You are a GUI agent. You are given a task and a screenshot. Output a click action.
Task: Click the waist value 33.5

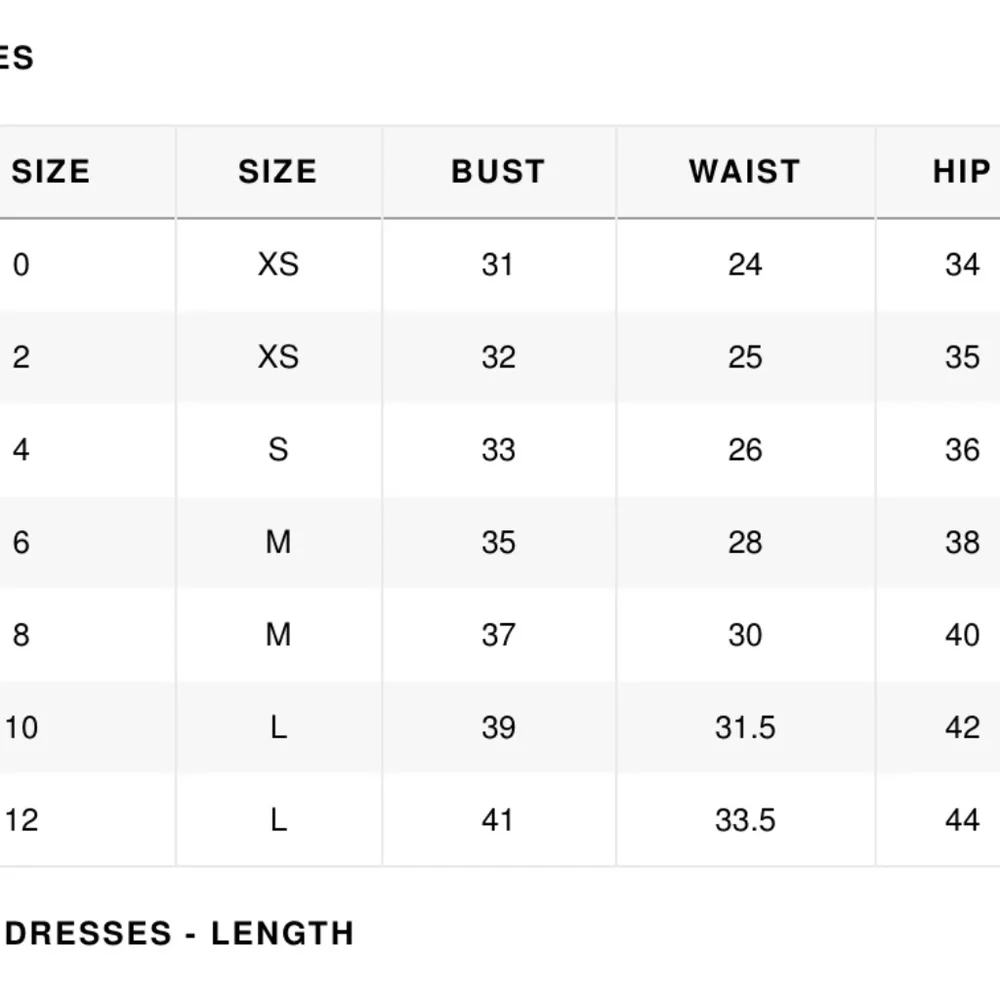click(745, 820)
